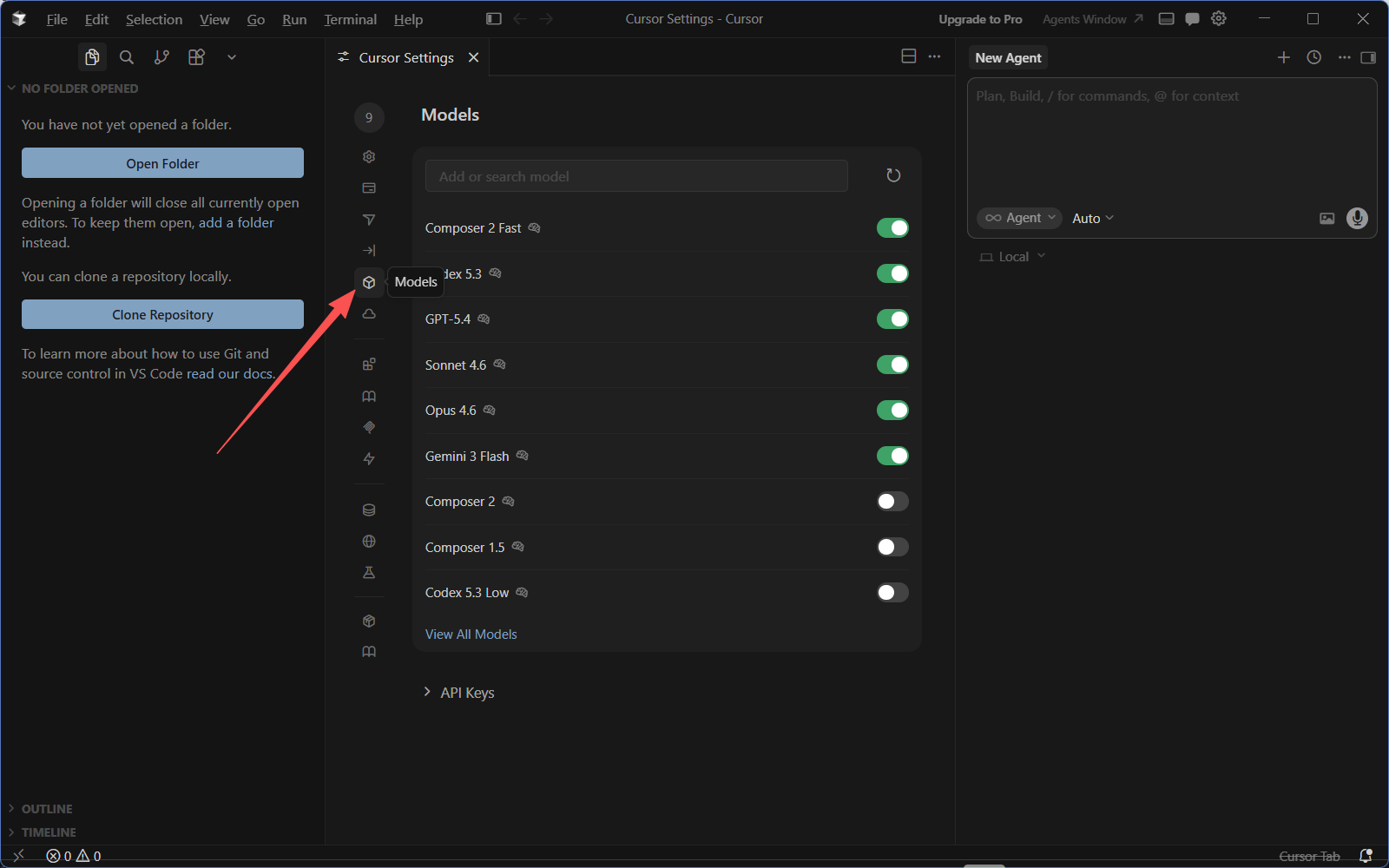Toggle the agent side panel layout icon
This screenshot has width=1389, height=868.
1368,57
